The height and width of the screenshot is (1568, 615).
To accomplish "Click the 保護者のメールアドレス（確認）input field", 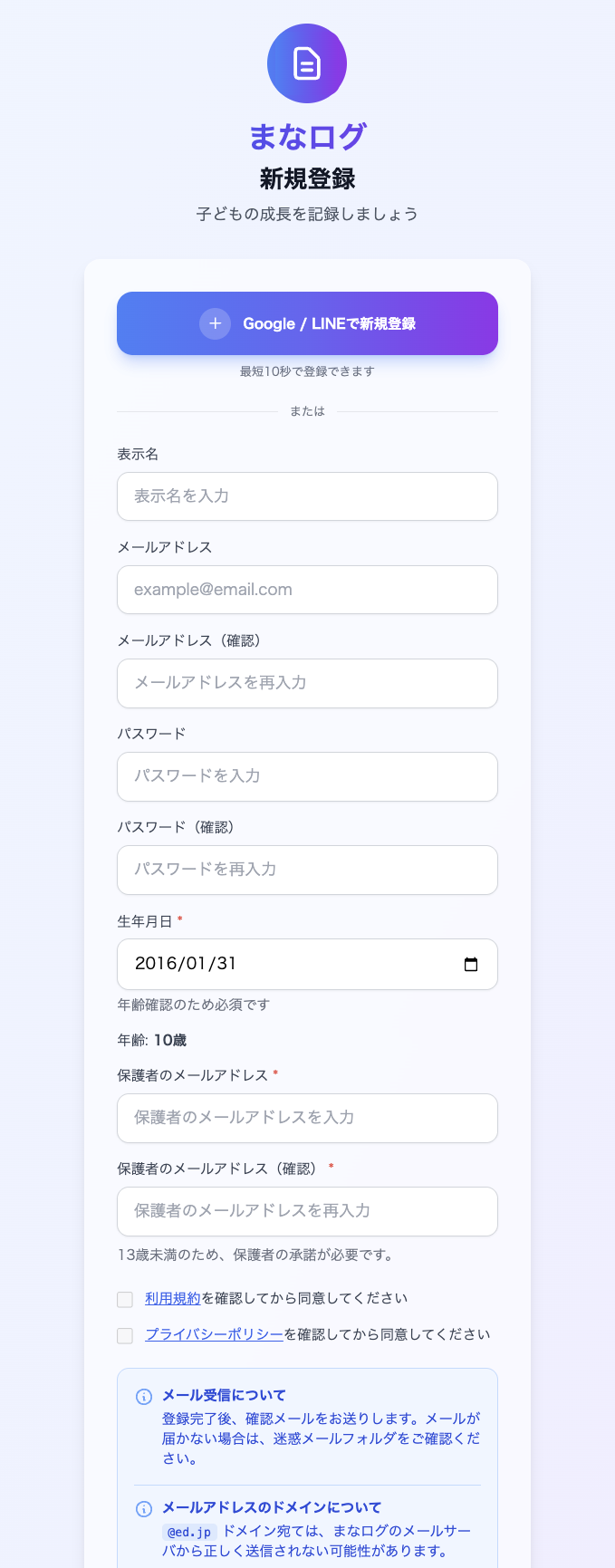I will pos(307,1211).
